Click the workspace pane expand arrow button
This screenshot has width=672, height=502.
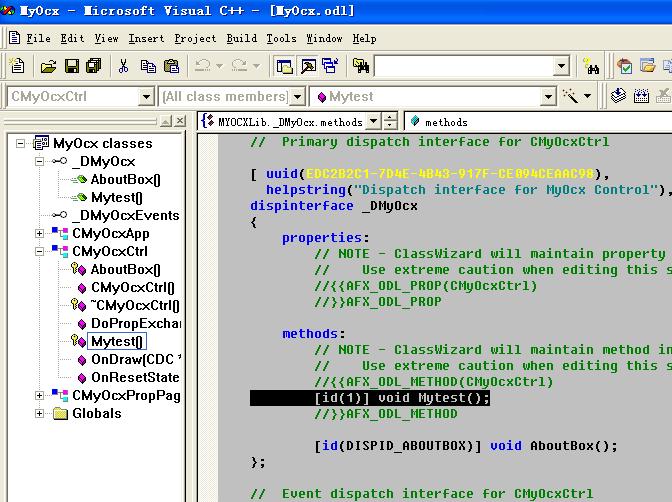click(x=166, y=121)
